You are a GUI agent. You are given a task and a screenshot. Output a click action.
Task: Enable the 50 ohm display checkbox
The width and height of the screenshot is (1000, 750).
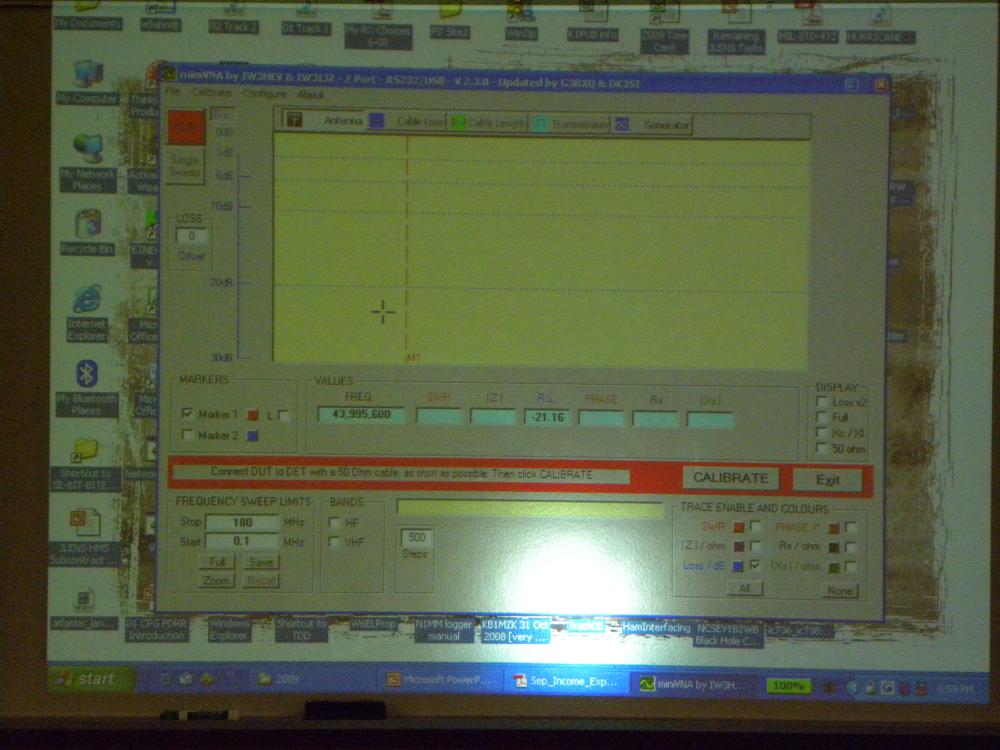pyautogui.click(x=822, y=448)
